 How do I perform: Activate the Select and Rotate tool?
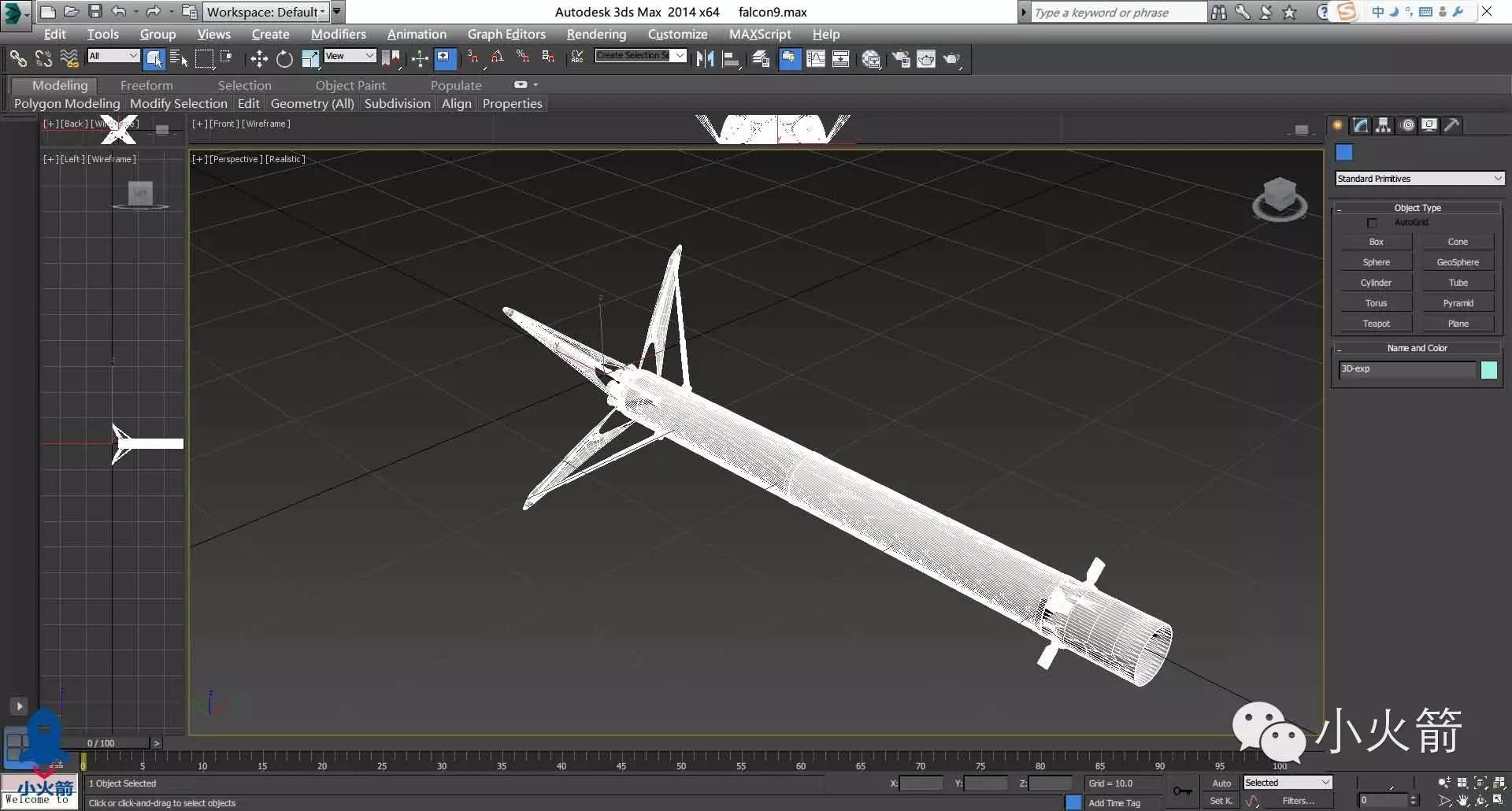[284, 59]
